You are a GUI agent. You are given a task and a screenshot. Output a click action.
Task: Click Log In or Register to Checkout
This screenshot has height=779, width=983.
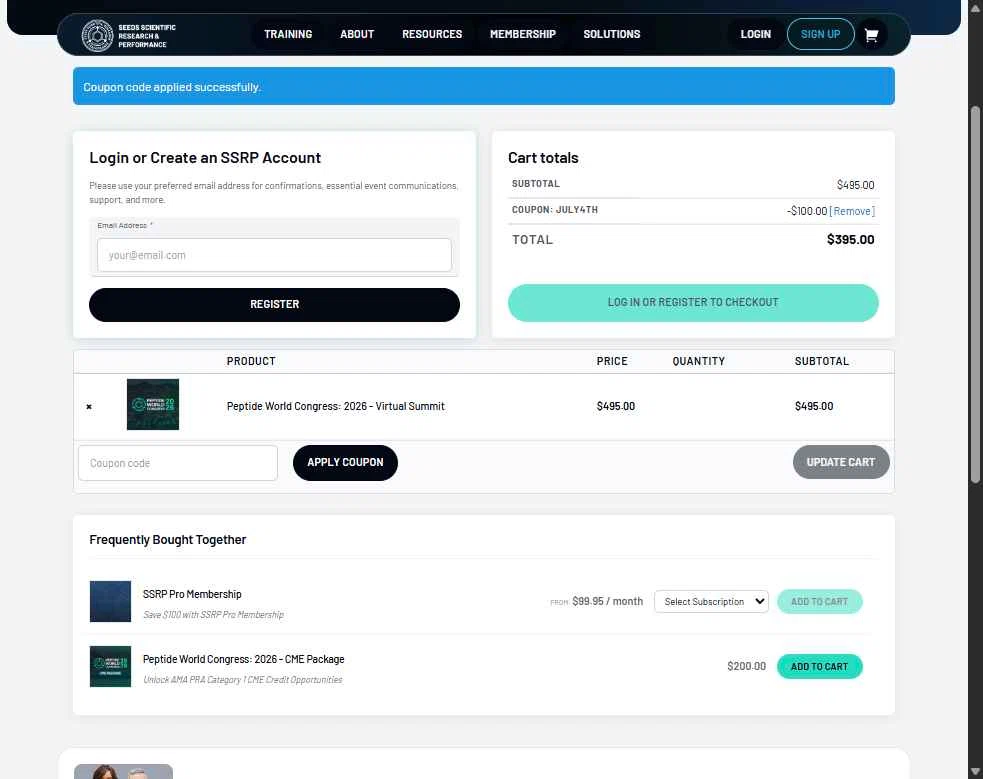pos(693,303)
